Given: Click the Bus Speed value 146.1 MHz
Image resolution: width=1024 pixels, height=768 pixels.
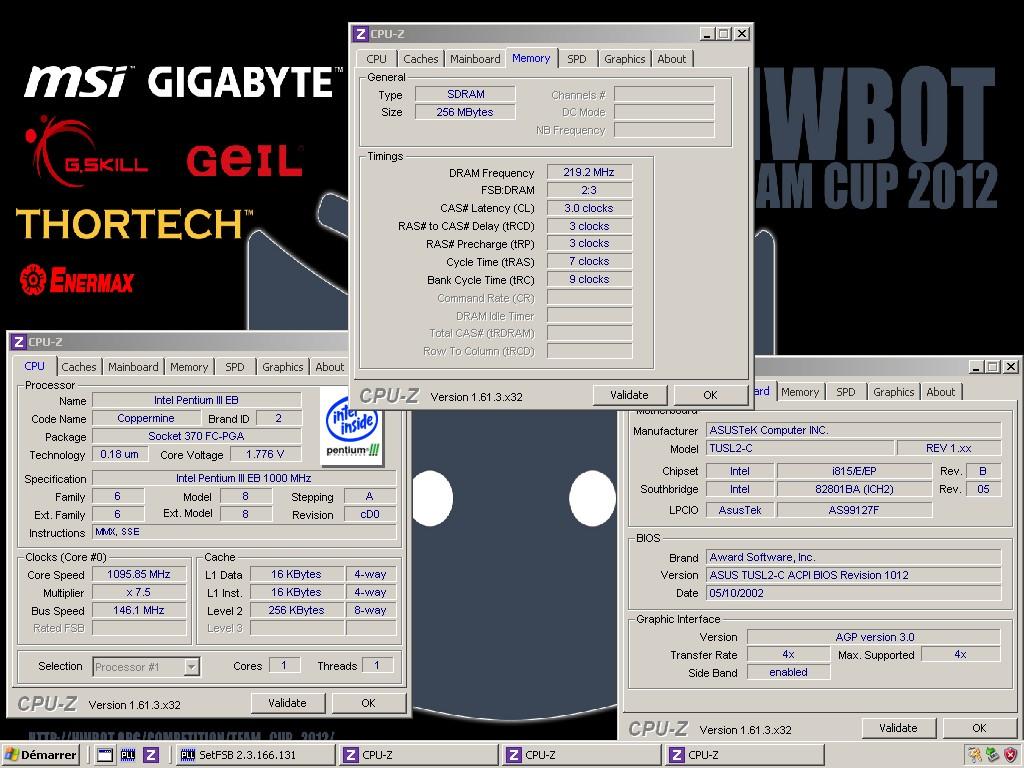Looking at the screenshot, I should (x=139, y=611).
